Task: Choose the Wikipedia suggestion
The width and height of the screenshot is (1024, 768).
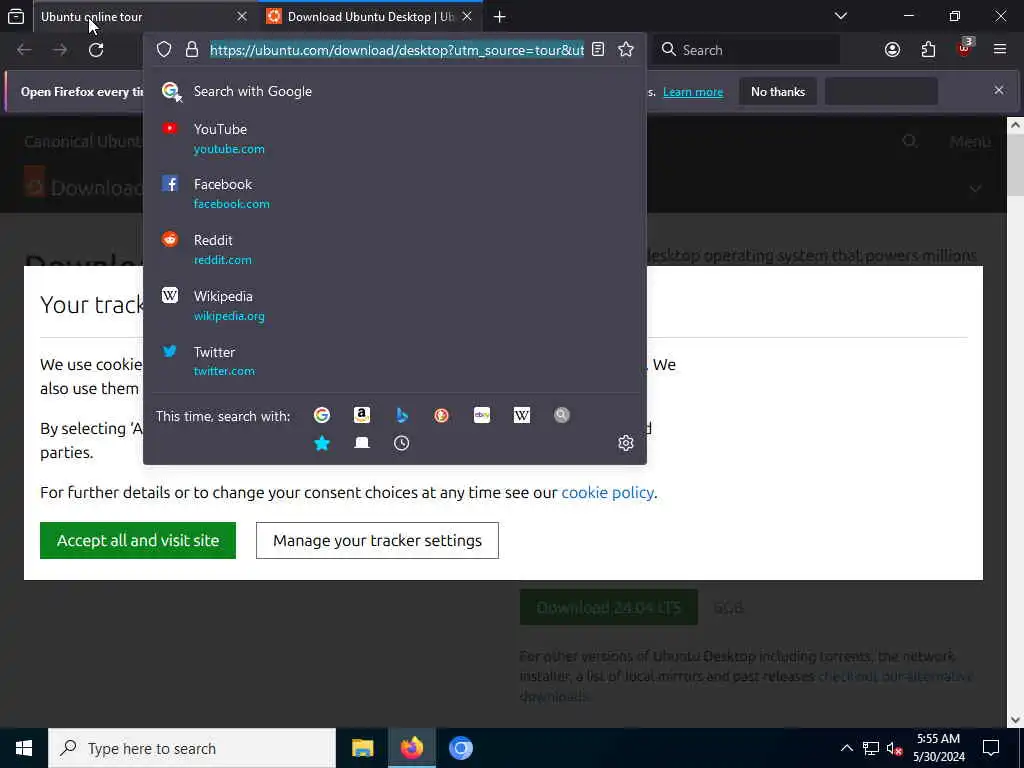Action: [394, 306]
